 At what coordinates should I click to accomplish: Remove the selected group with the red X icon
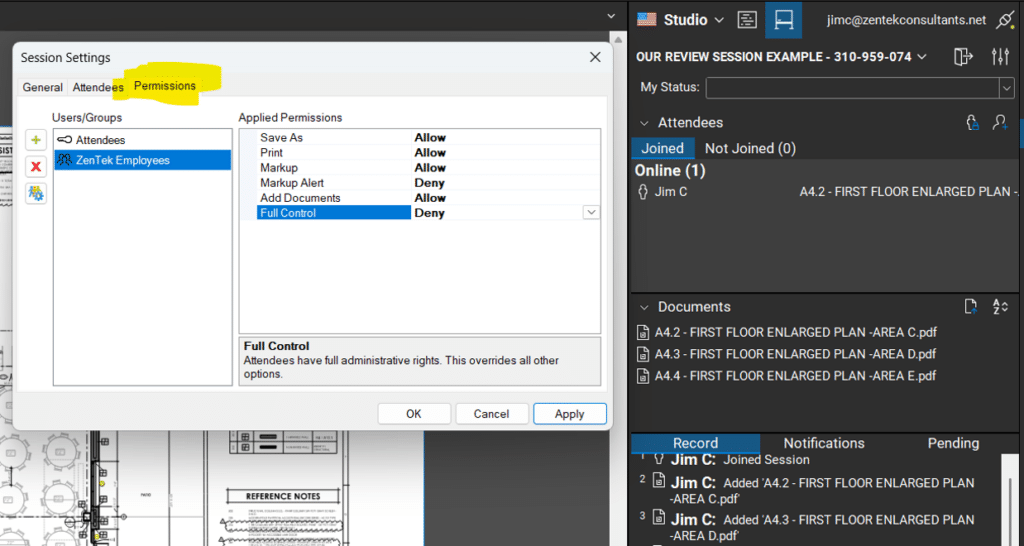(x=36, y=167)
